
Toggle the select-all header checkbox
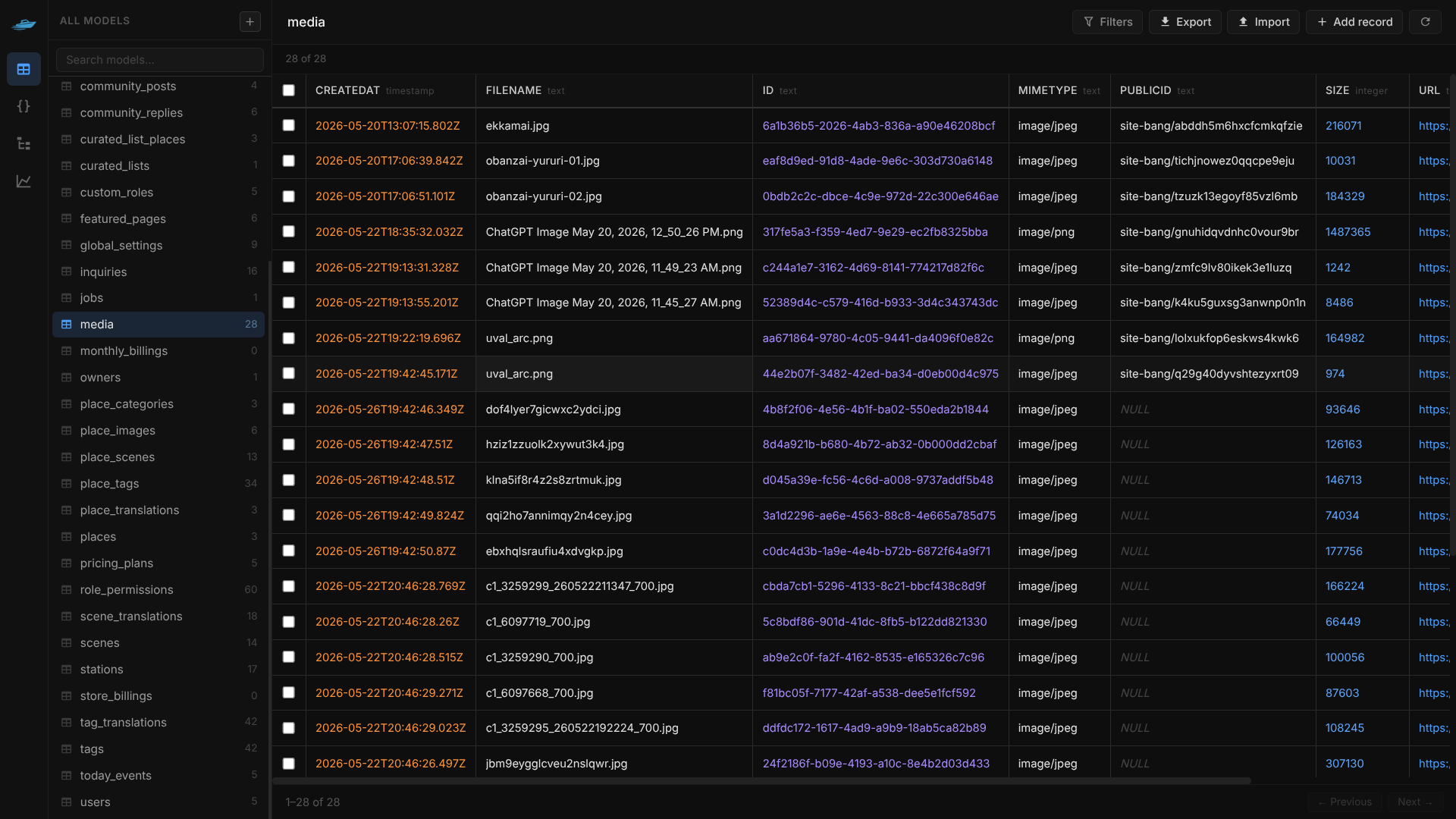[x=289, y=90]
